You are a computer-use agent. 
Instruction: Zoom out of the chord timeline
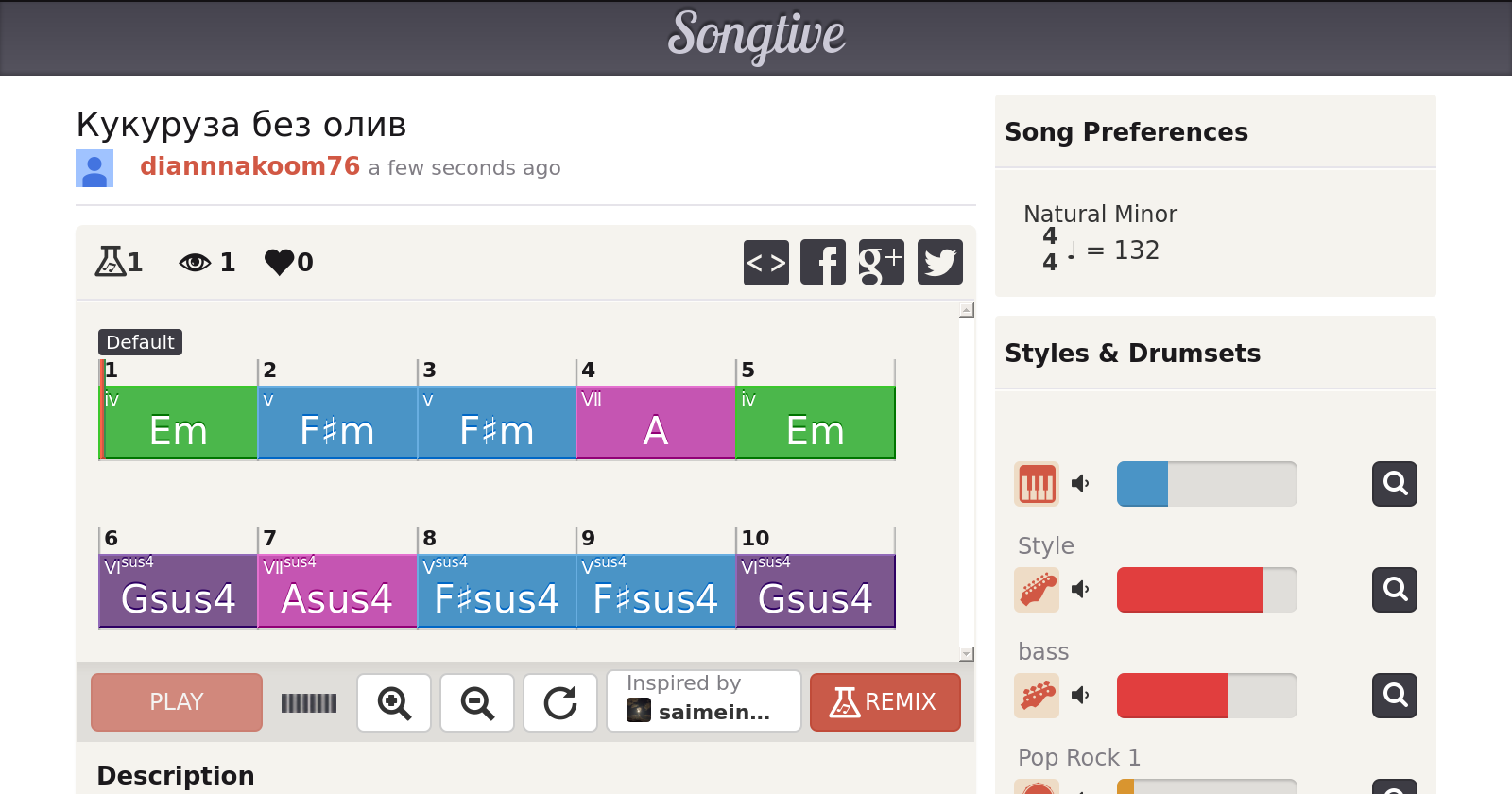(477, 702)
